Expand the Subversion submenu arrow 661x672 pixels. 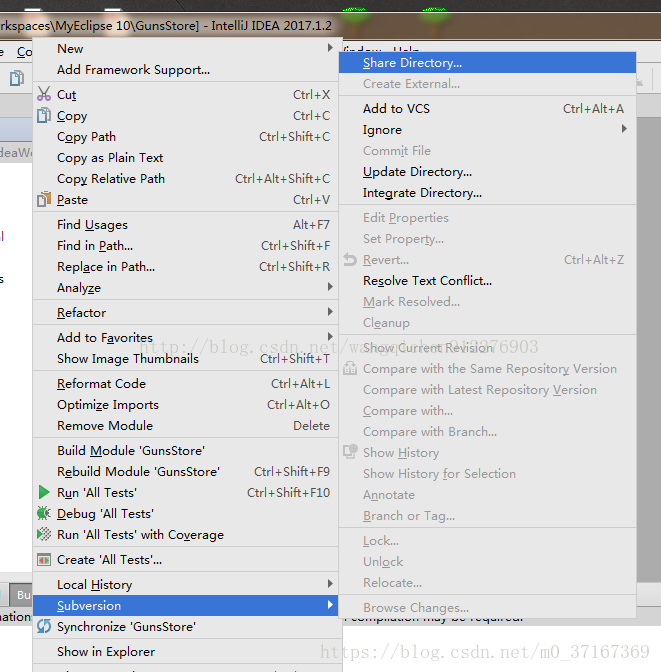(330, 605)
